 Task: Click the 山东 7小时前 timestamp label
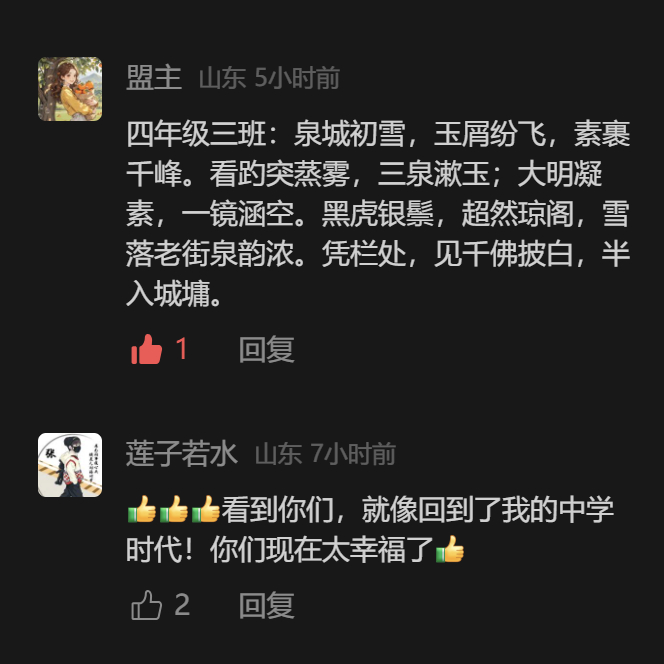(326, 454)
